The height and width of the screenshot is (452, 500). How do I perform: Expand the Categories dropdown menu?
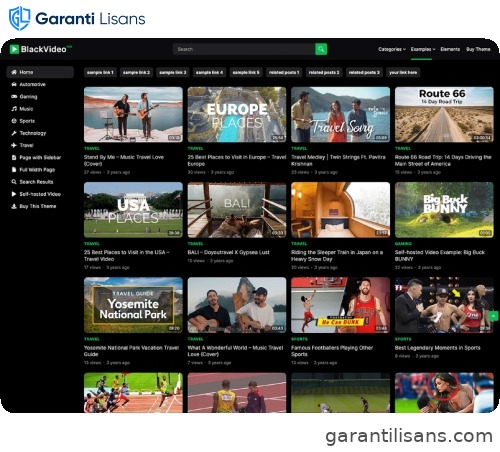[x=392, y=49]
